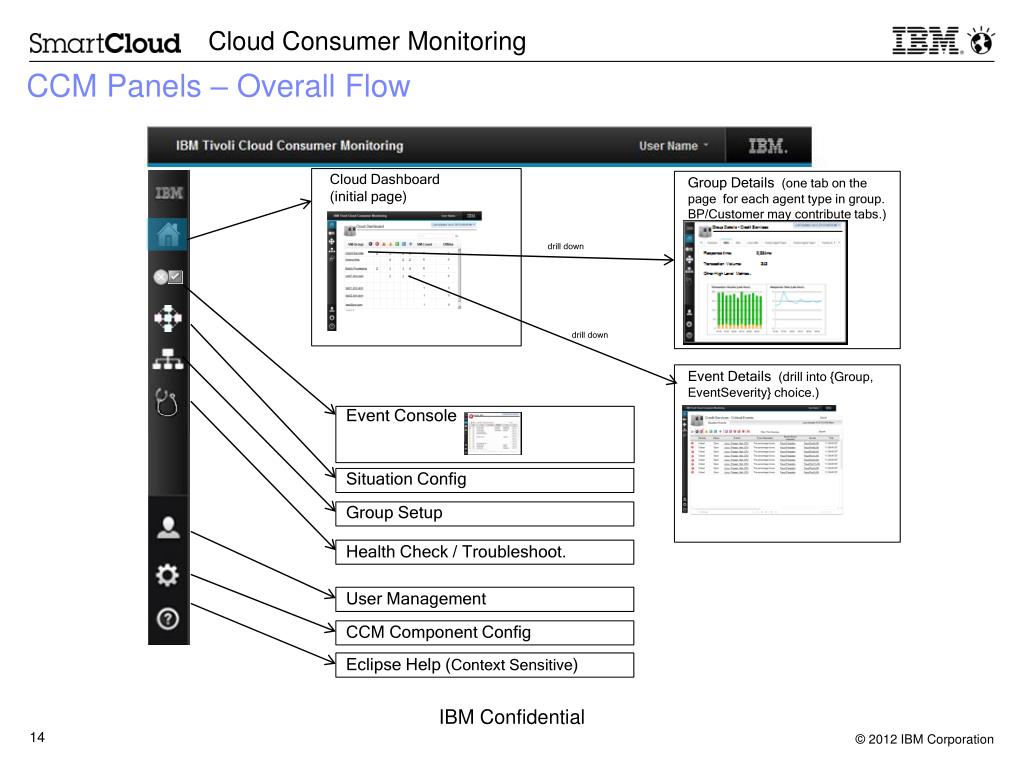Open the Health Check stethoscope icon
This screenshot has width=1024, height=768.
tap(167, 402)
